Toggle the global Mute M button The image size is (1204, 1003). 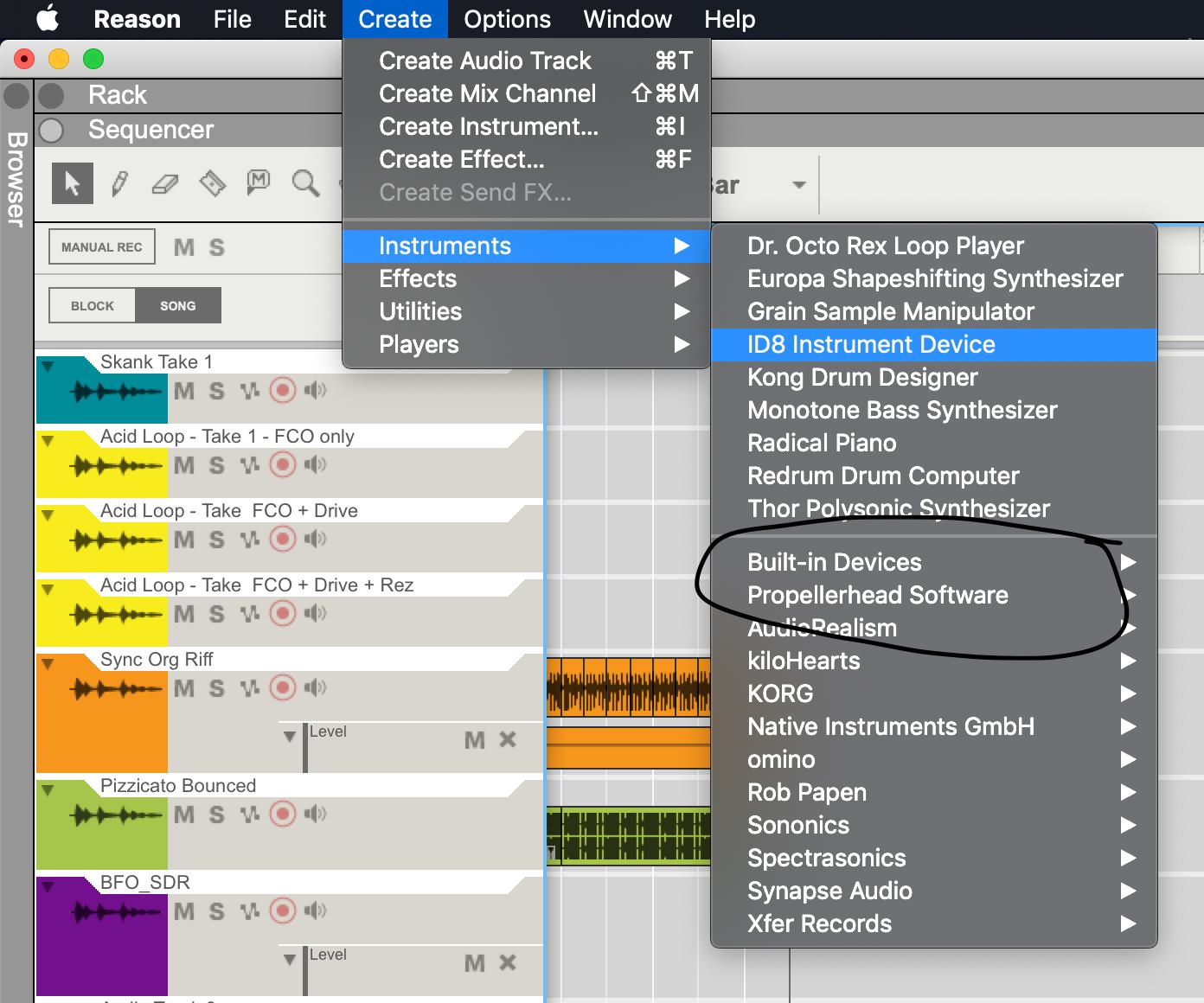pos(183,248)
